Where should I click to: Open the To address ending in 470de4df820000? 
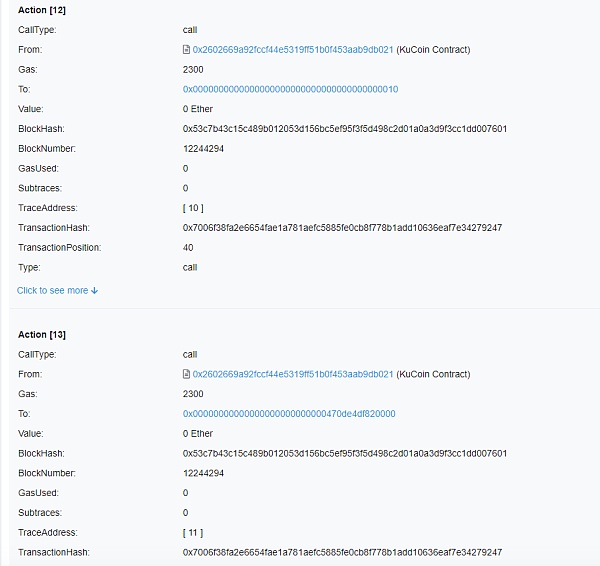(289, 414)
